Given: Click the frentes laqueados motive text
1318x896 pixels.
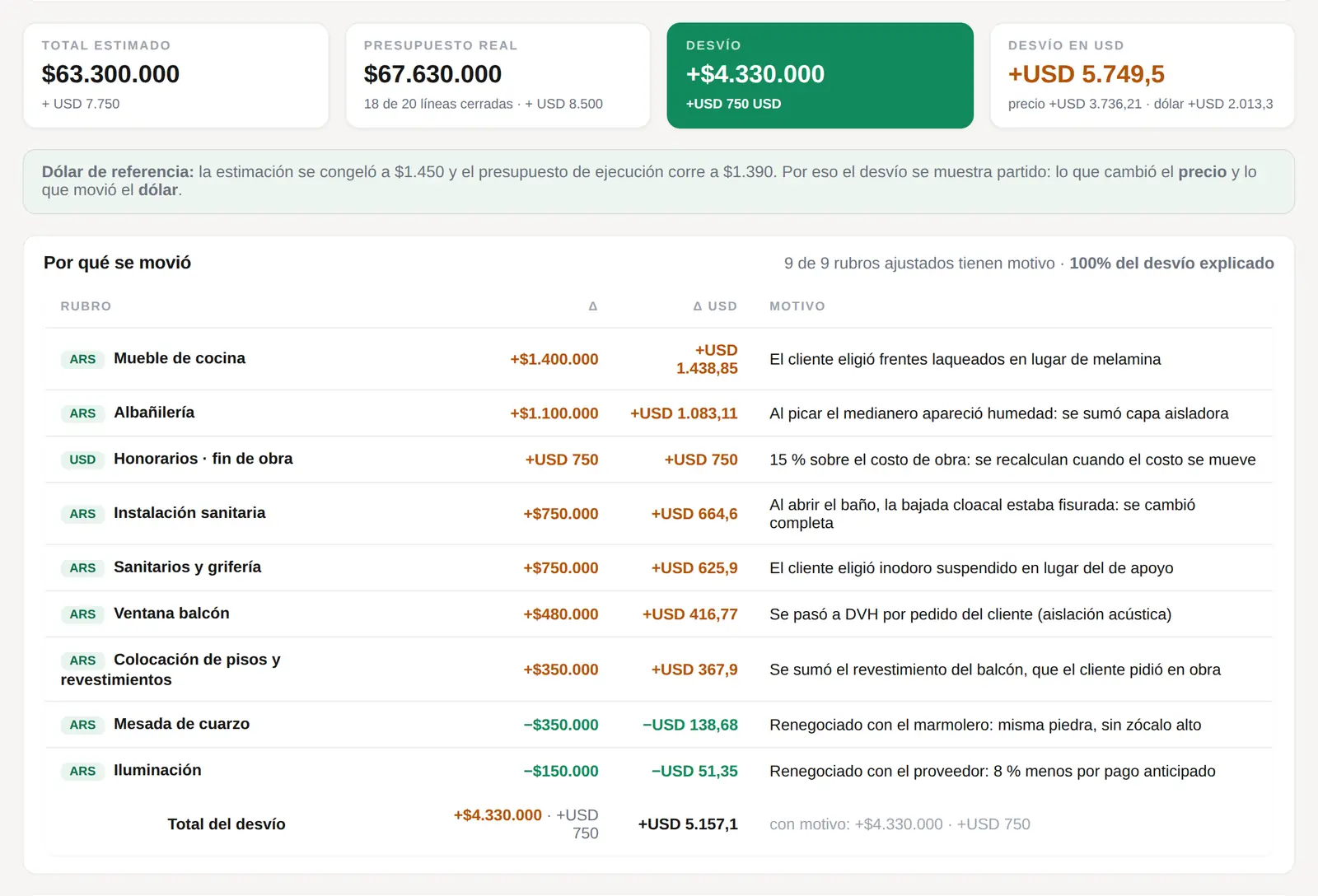Looking at the screenshot, I should click(x=965, y=359).
